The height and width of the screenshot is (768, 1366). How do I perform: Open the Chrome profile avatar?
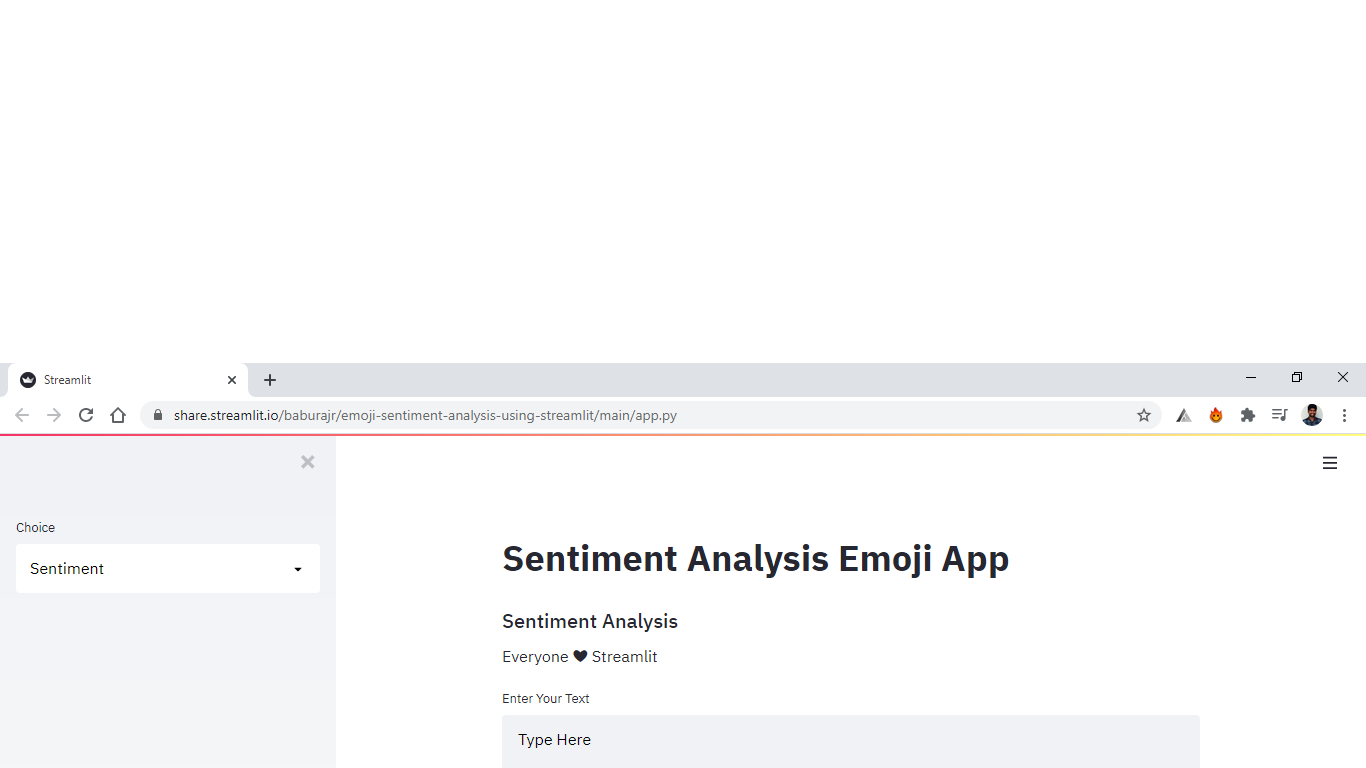pos(1312,415)
